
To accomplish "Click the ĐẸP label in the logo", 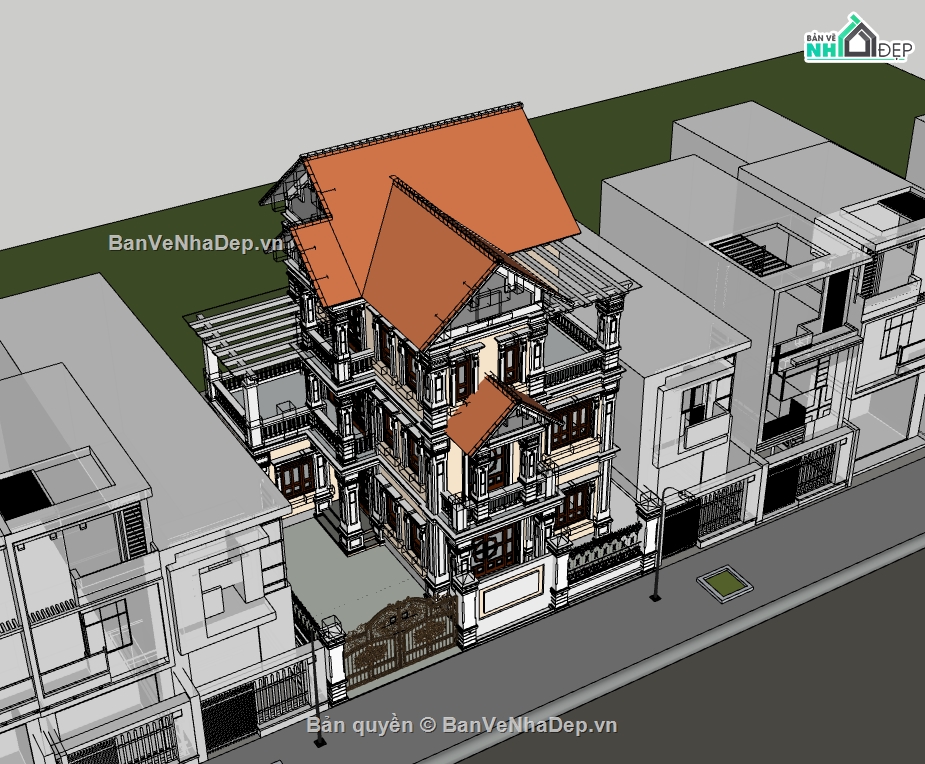I will (895, 49).
